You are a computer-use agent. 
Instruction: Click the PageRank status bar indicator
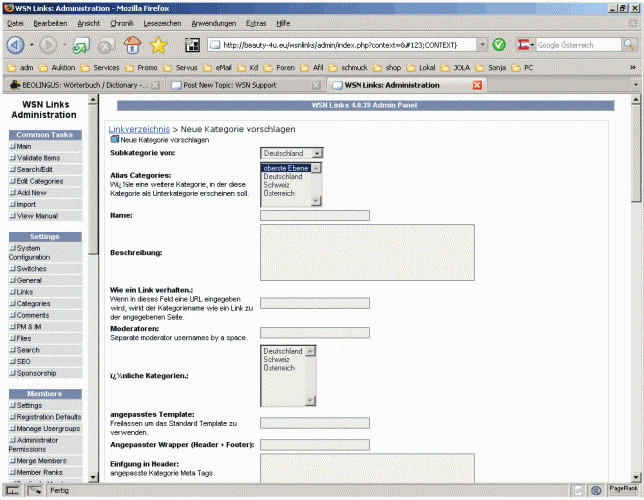(624, 490)
